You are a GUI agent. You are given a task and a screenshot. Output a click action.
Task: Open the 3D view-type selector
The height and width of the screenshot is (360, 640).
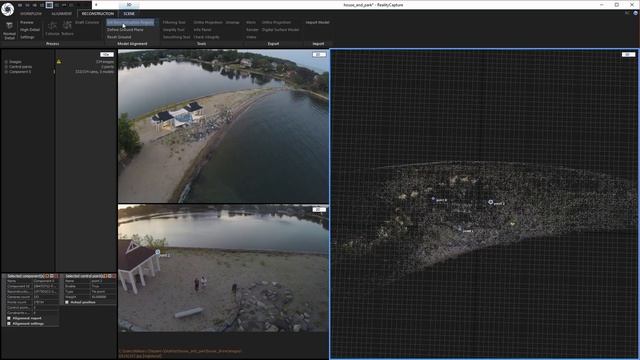628,54
